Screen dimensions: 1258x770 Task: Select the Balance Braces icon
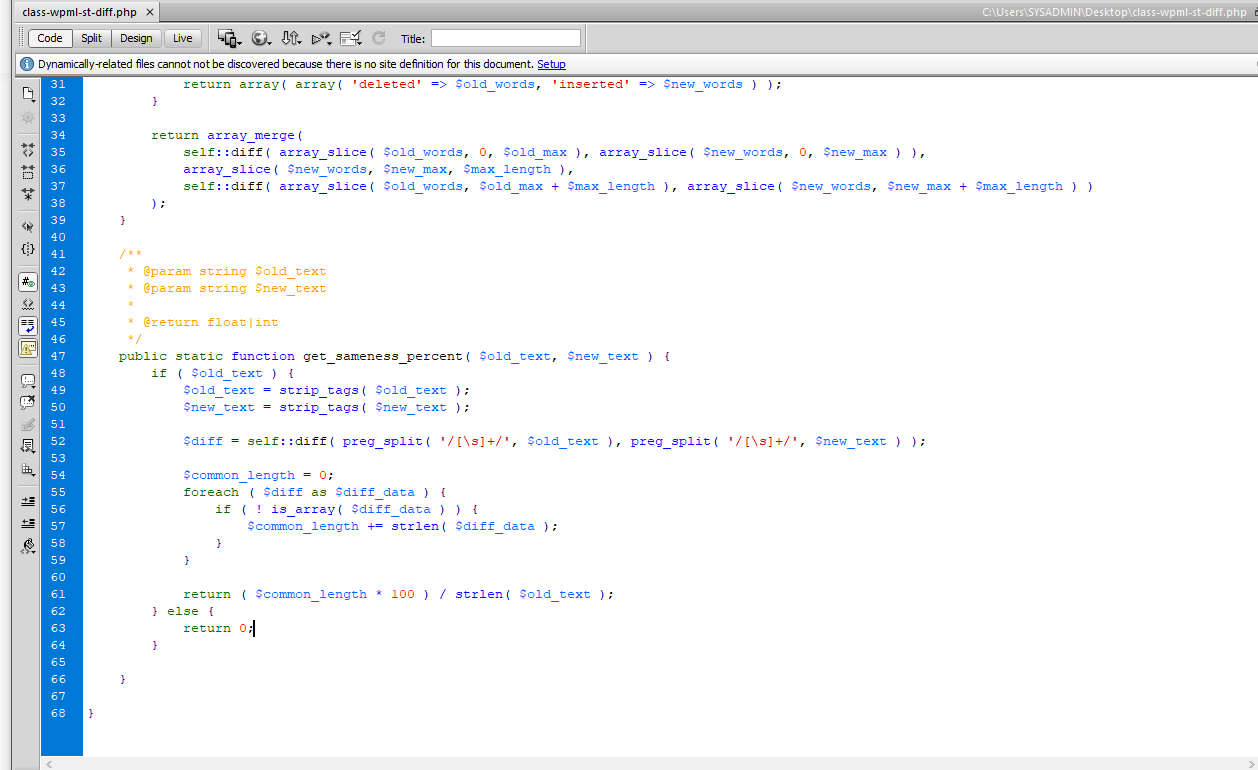point(27,249)
